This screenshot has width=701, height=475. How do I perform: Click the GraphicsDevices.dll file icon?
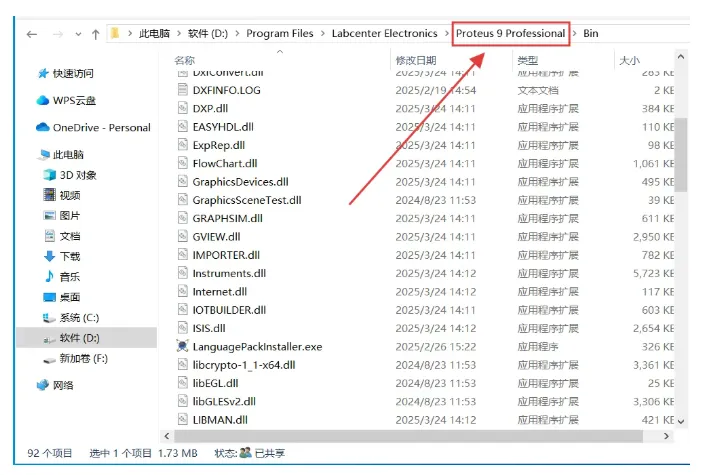pos(182,182)
